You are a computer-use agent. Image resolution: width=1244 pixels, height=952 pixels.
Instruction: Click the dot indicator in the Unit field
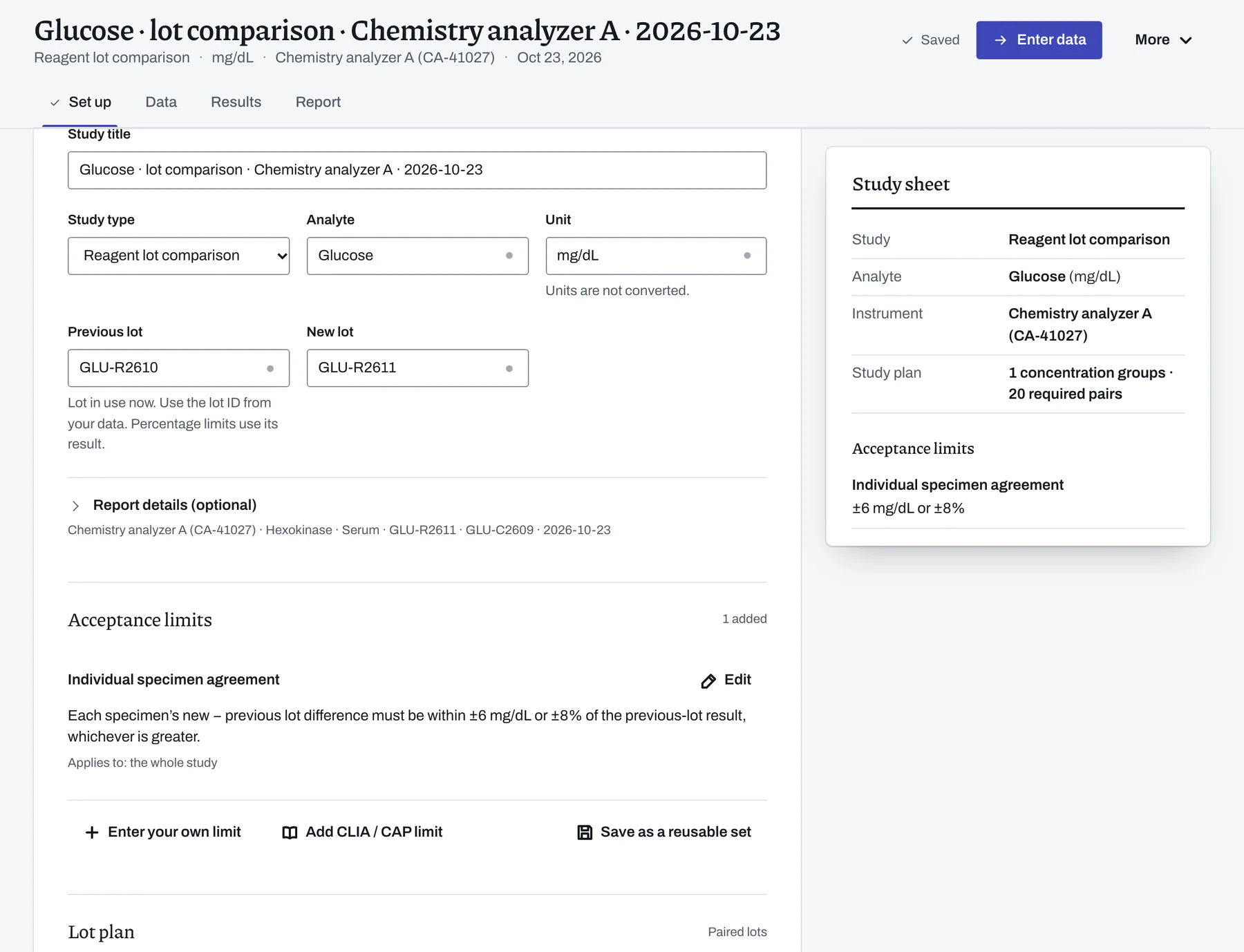pos(747,256)
